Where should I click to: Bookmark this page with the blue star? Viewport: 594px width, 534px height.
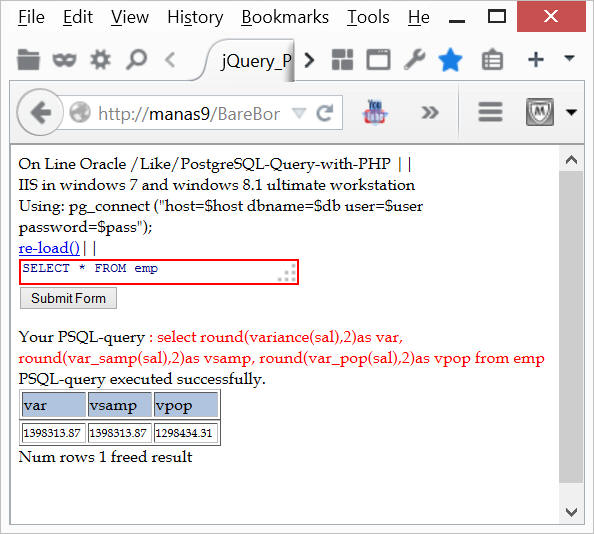[x=450, y=59]
